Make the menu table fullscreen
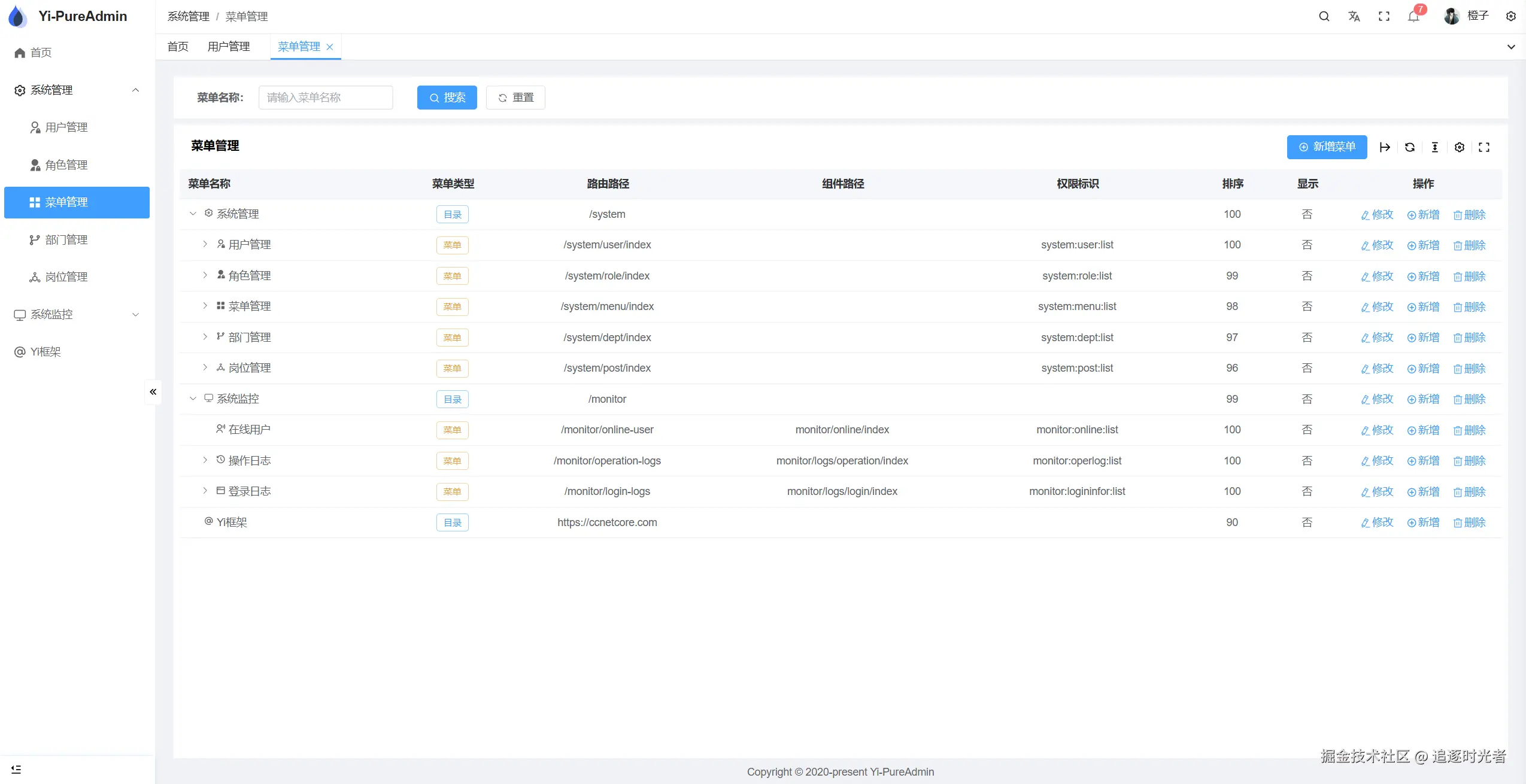This screenshot has width=1526, height=784. (1484, 147)
